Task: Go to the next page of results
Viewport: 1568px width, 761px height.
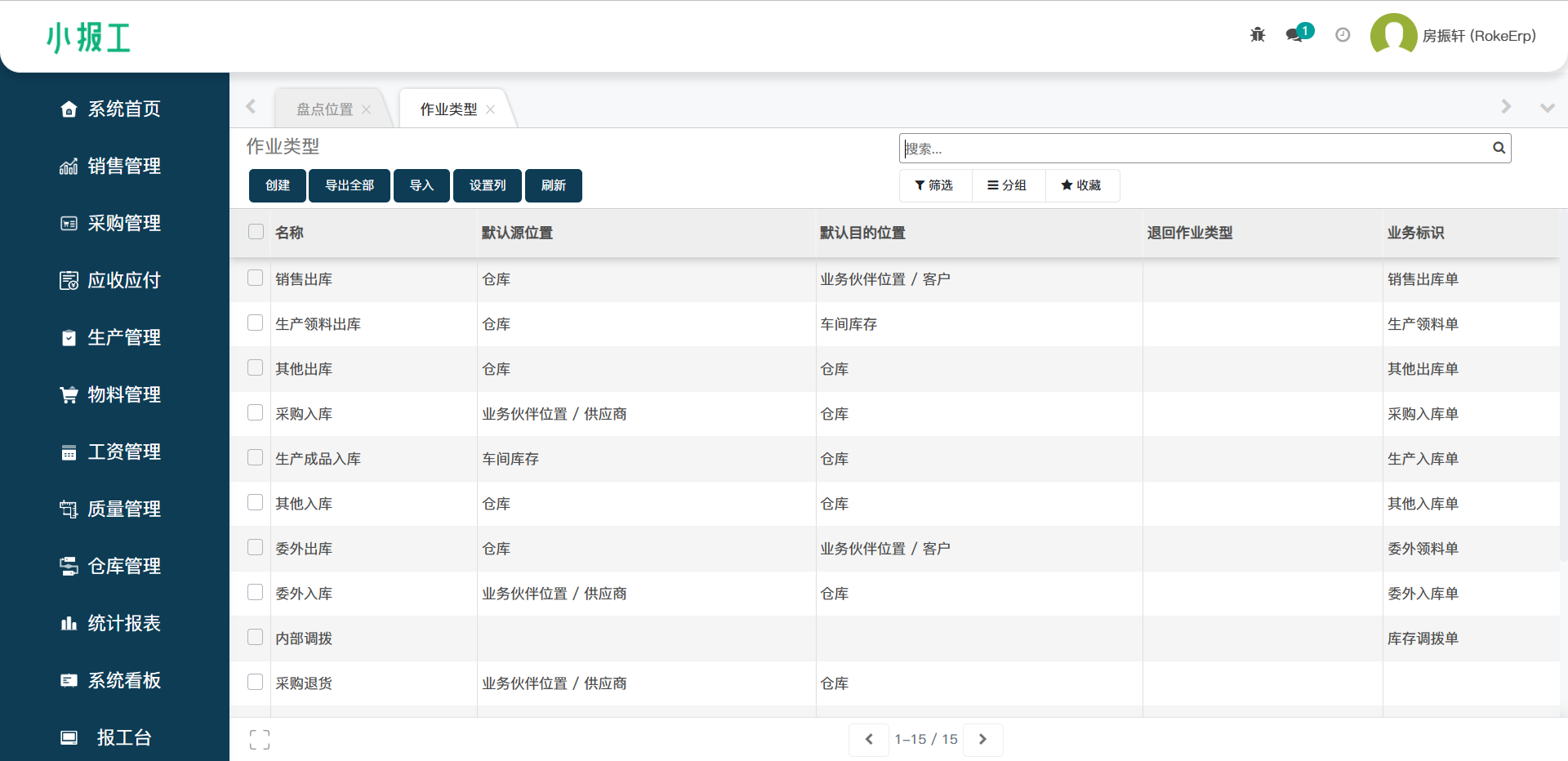Action: [982, 739]
